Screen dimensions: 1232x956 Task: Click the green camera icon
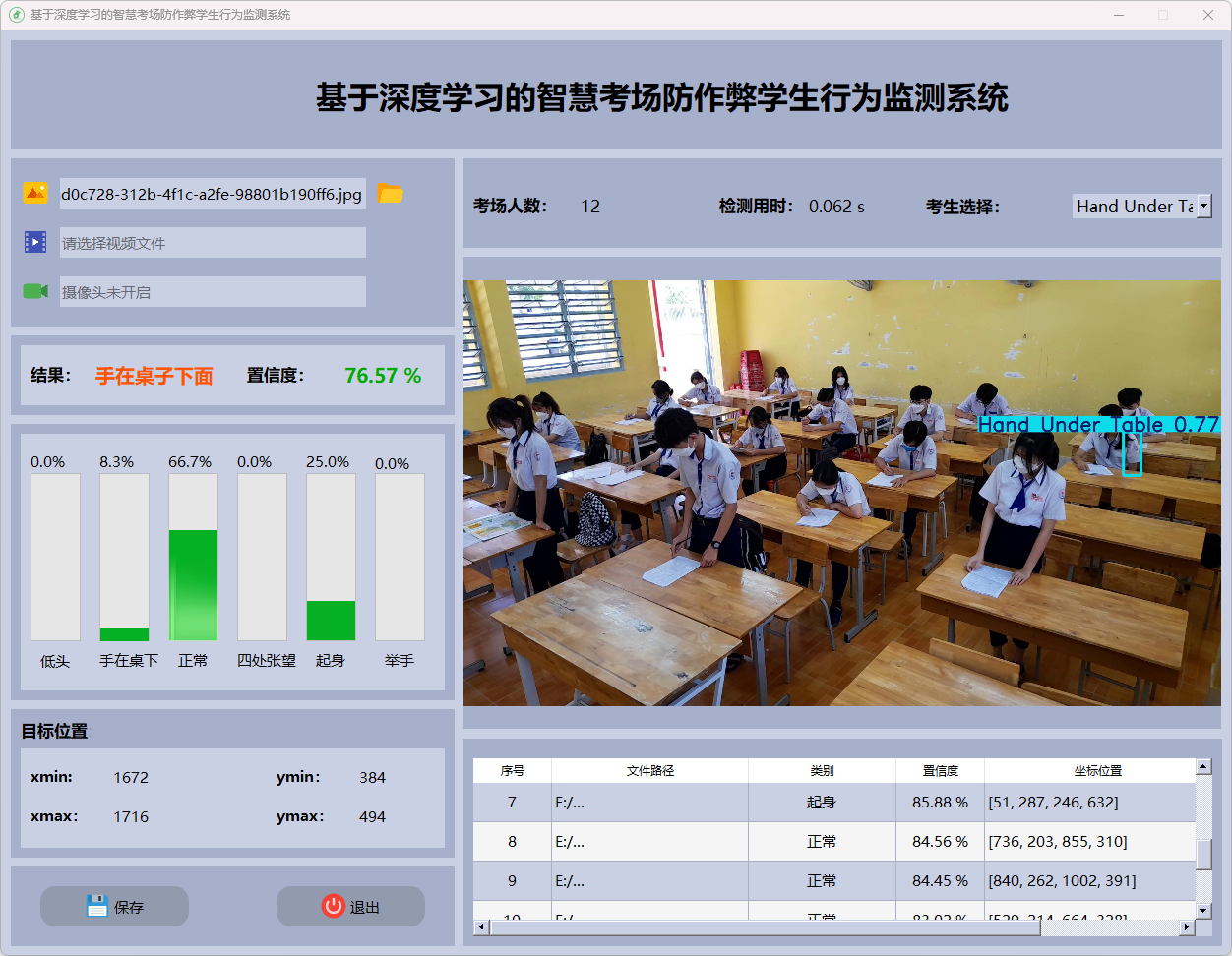[x=35, y=291]
